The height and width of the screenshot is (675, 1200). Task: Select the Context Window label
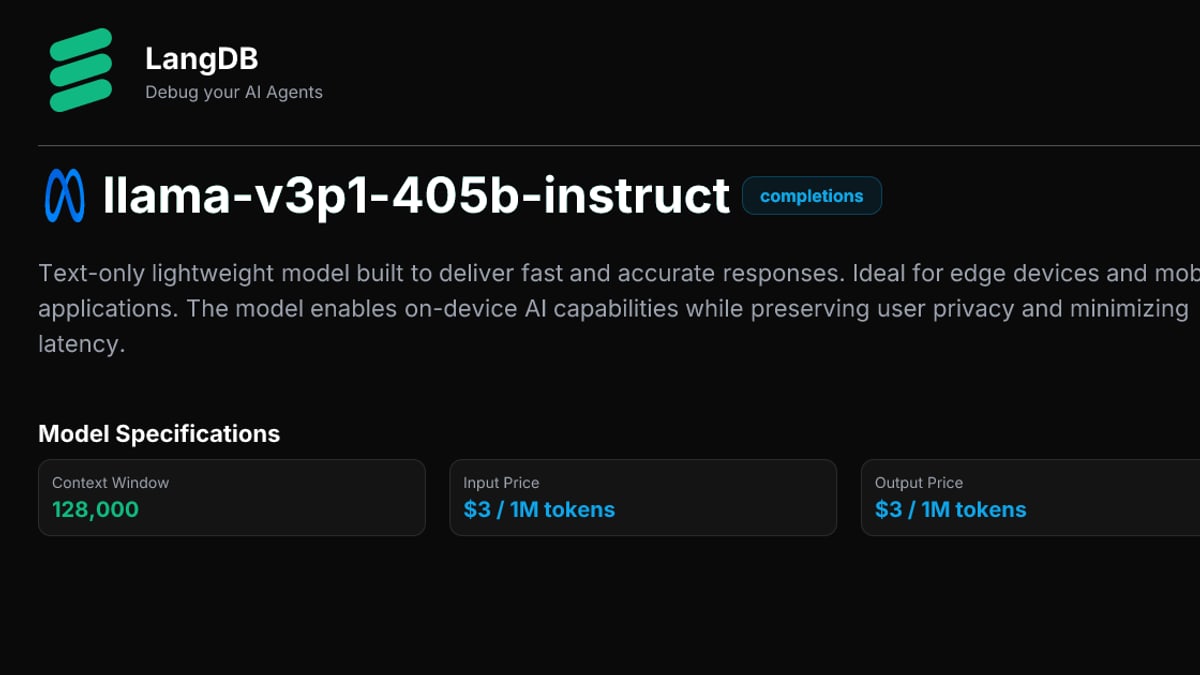(110, 483)
